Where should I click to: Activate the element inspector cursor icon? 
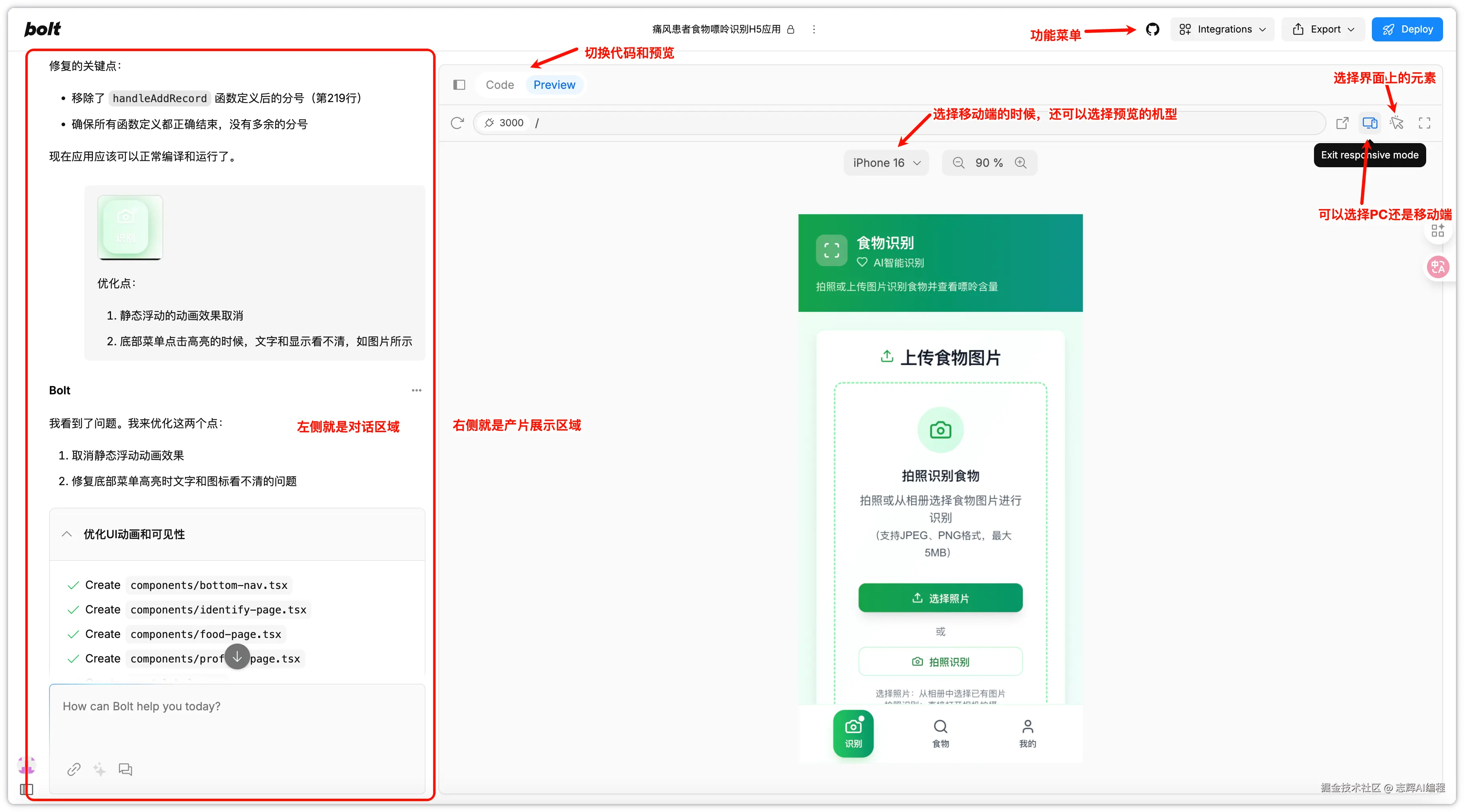(x=1396, y=123)
